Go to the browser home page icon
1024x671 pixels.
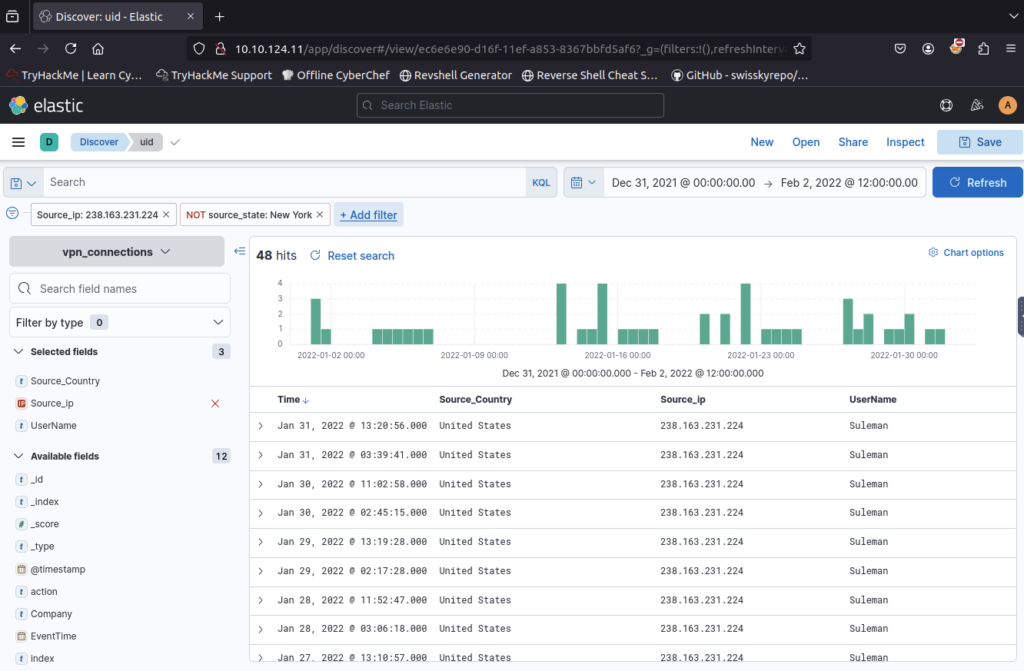[x=98, y=48]
